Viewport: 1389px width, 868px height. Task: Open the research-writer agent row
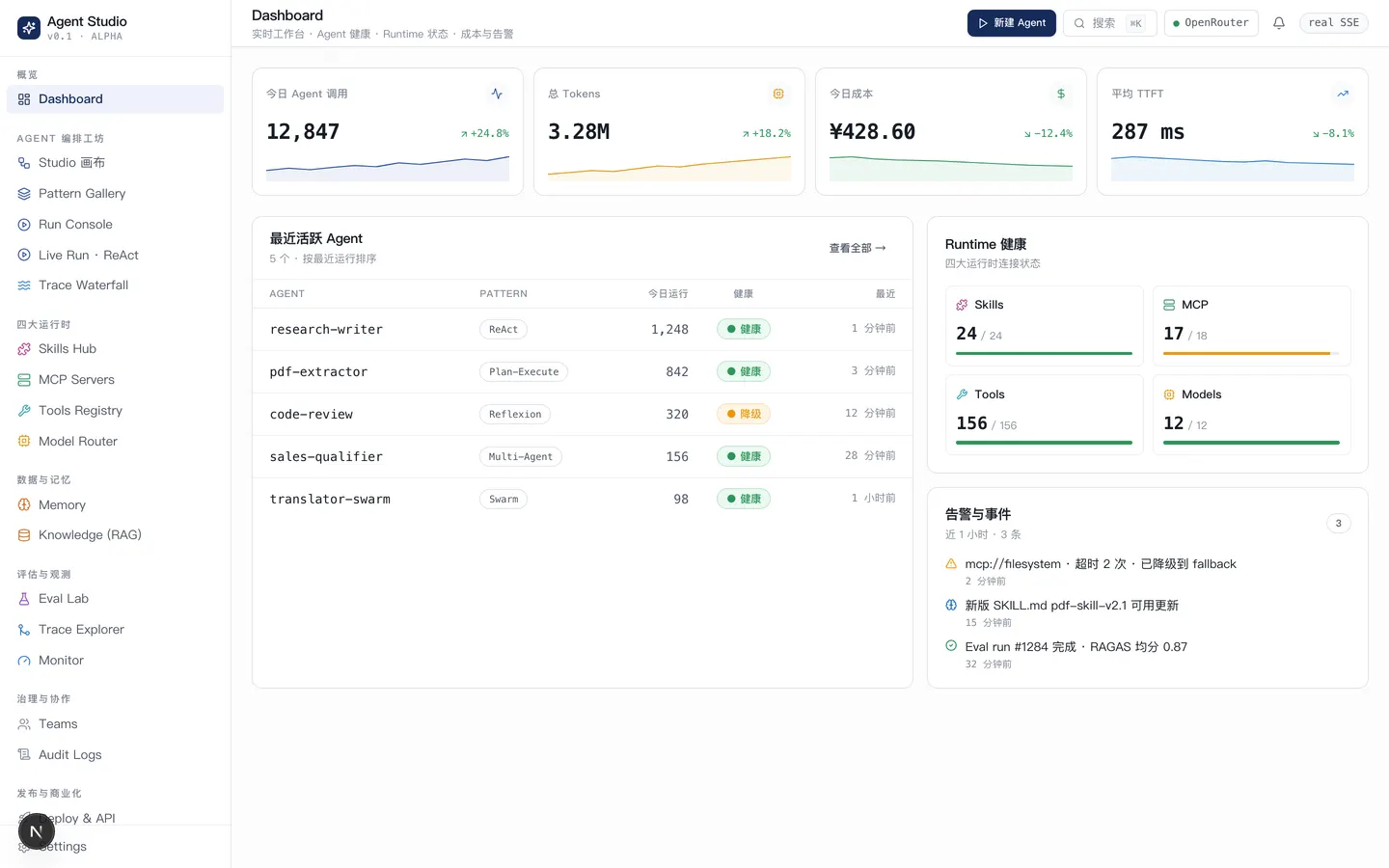tap(583, 330)
